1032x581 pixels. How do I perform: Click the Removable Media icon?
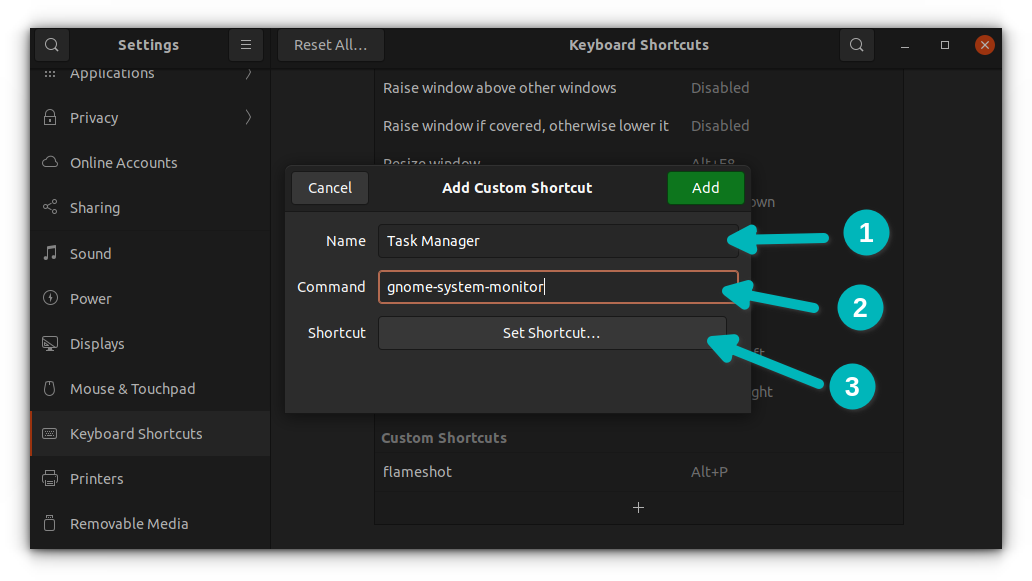pyautogui.click(x=49, y=523)
